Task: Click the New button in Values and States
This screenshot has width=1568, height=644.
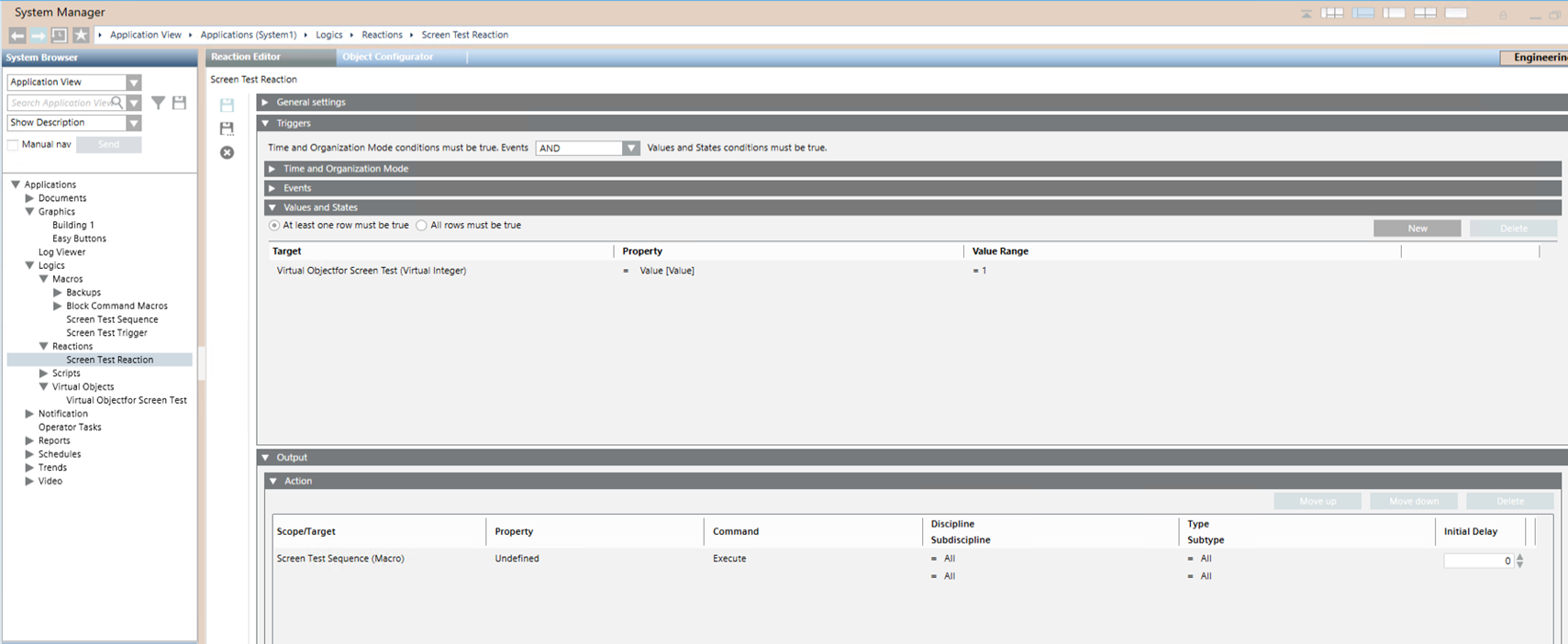Action: 1417,228
